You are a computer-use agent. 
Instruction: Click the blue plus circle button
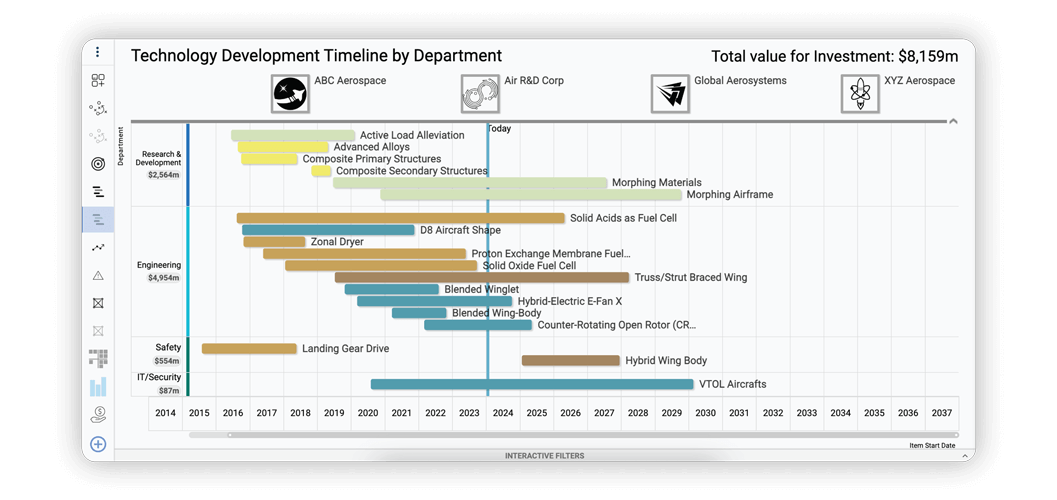click(x=98, y=444)
